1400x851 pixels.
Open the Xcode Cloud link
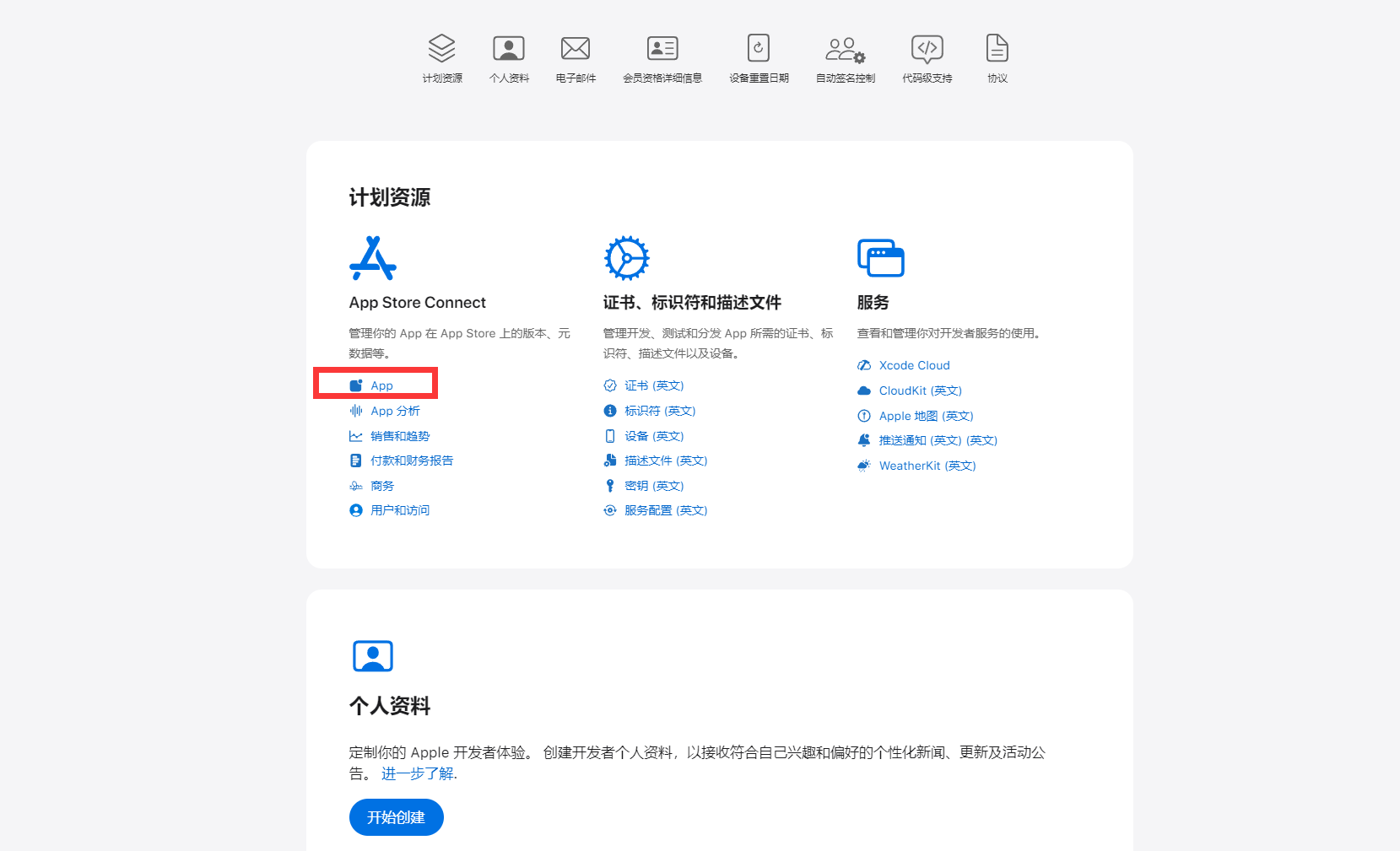pyautogui.click(x=915, y=365)
